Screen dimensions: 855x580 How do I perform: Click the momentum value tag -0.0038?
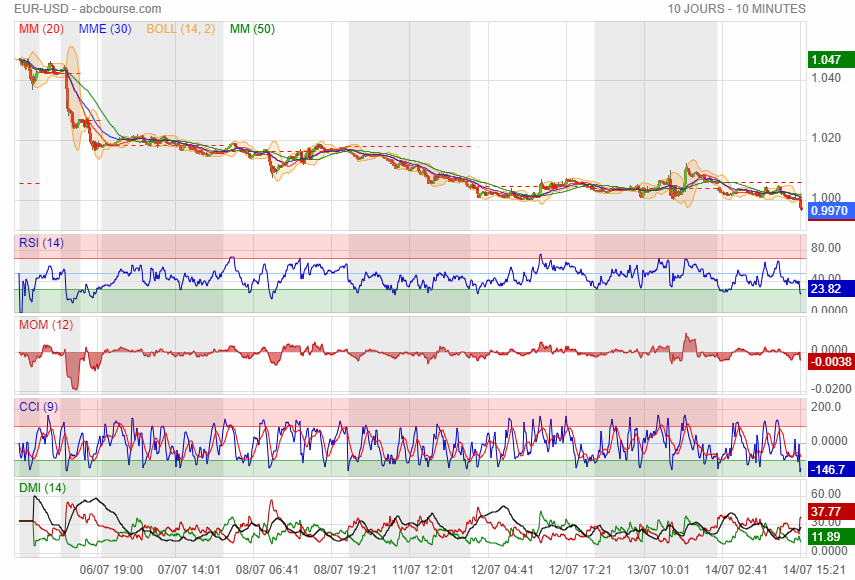click(x=831, y=361)
